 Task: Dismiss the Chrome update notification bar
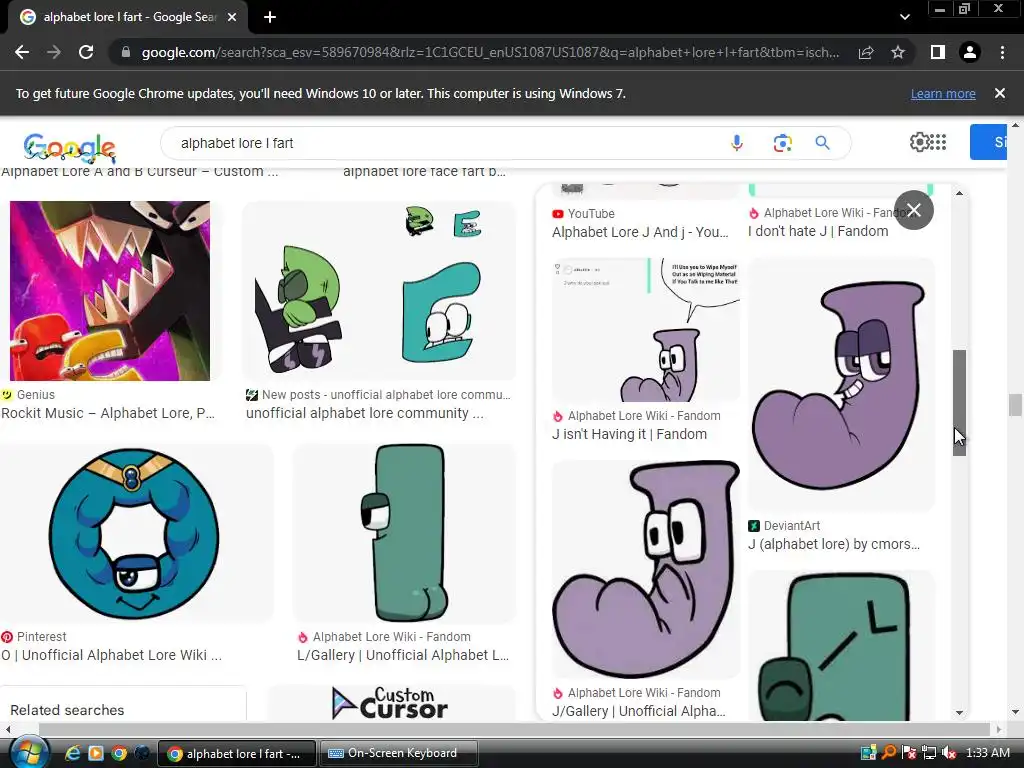(x=1000, y=93)
